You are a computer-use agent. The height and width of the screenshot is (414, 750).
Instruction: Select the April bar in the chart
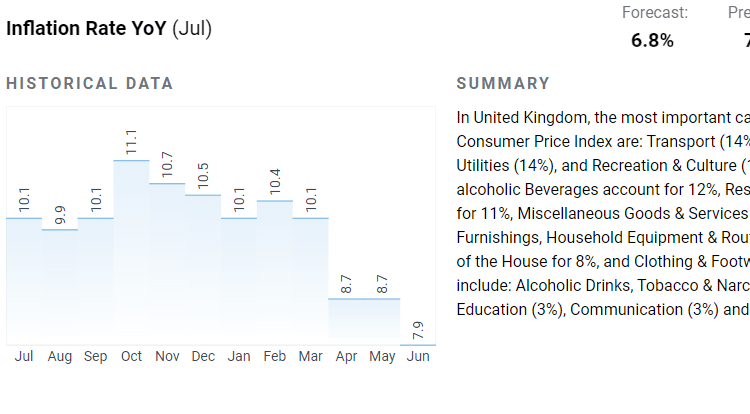(347, 320)
